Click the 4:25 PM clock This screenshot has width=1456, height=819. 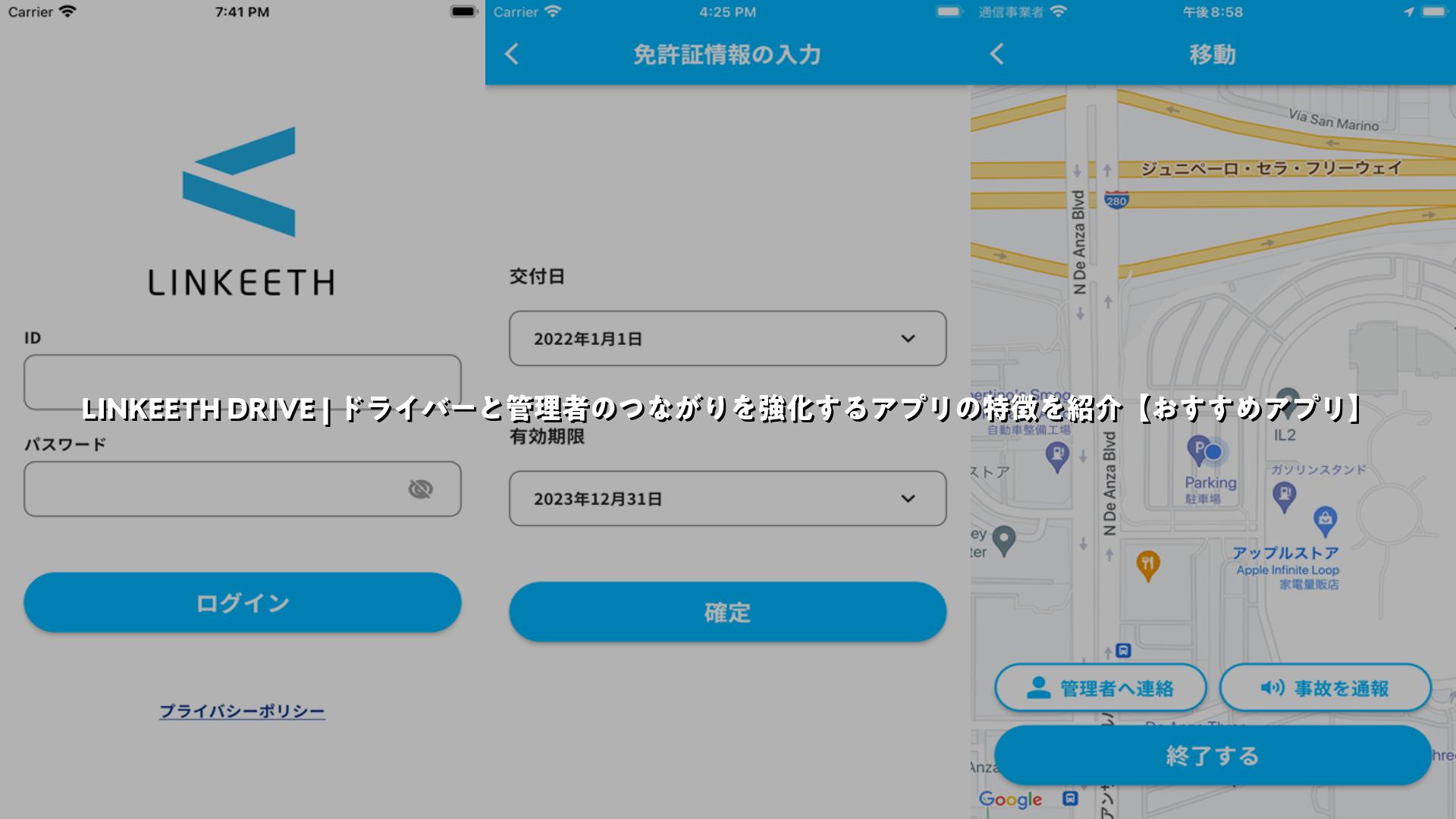(x=727, y=12)
